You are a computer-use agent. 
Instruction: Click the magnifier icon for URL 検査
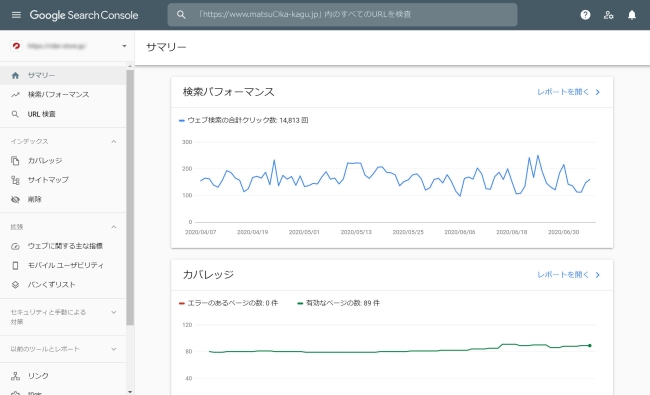[x=15, y=114]
